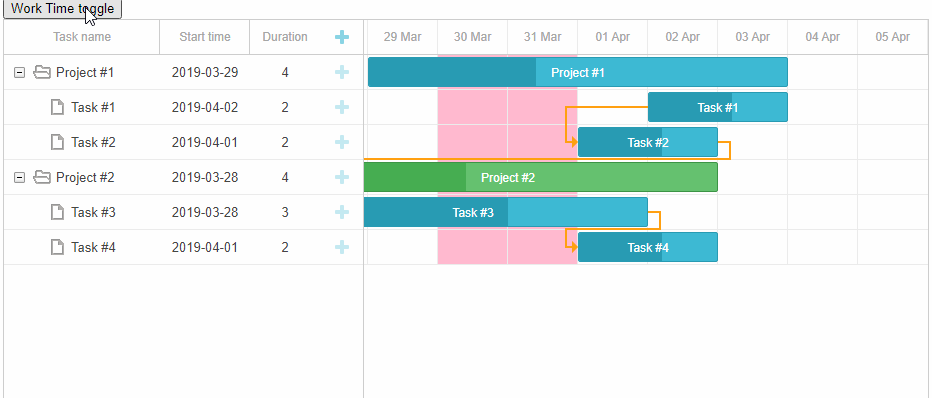Collapse the Project #1 tree node

click(x=20, y=72)
